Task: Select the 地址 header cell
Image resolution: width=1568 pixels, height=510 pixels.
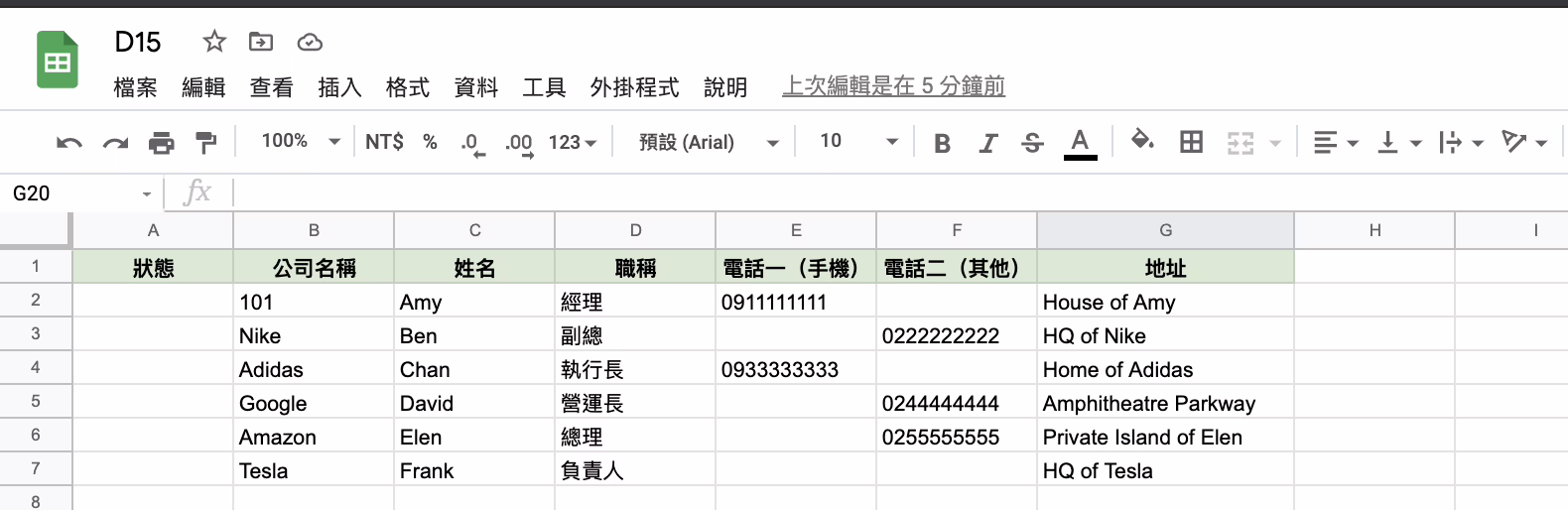Action: tap(1165, 267)
